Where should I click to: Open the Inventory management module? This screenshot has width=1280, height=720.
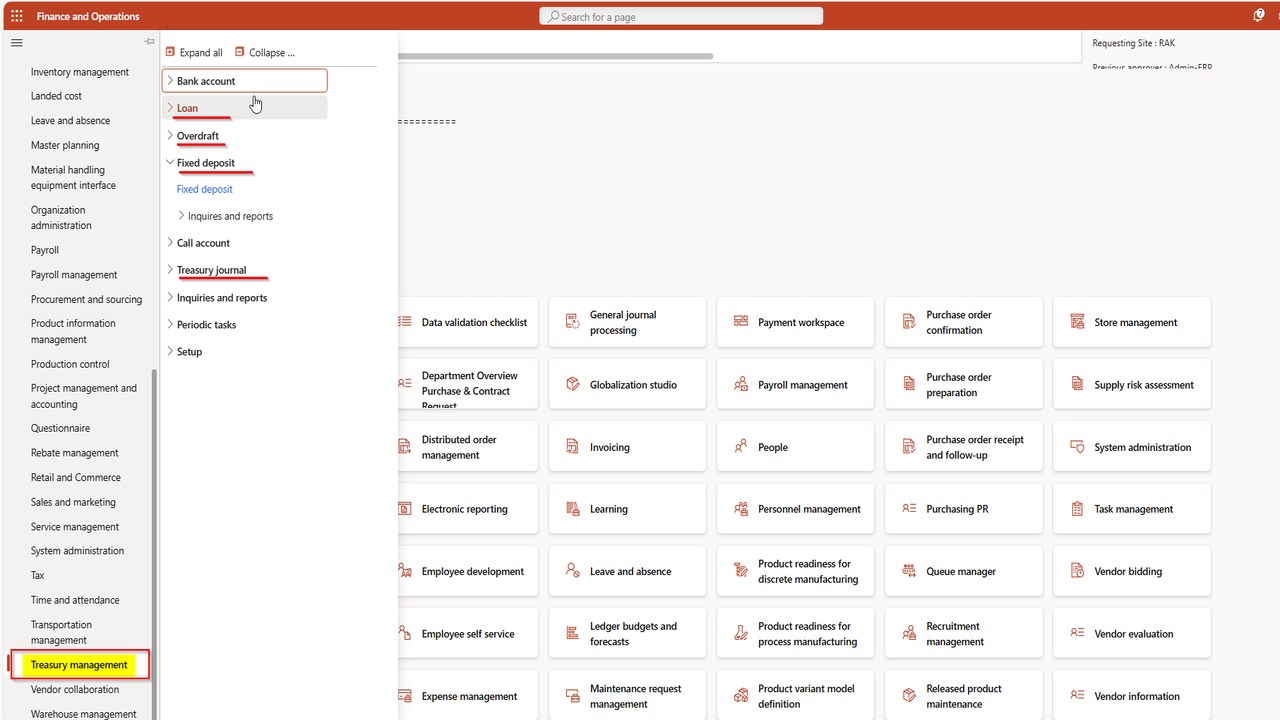[x=80, y=72]
